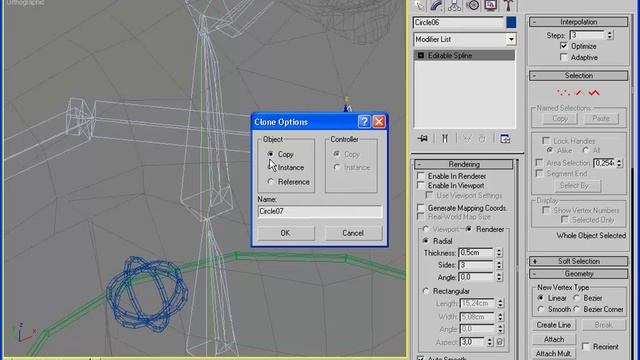The image size is (640, 360).
Task: Switch to the Modify panel tab
Action: click(x=437, y=5)
